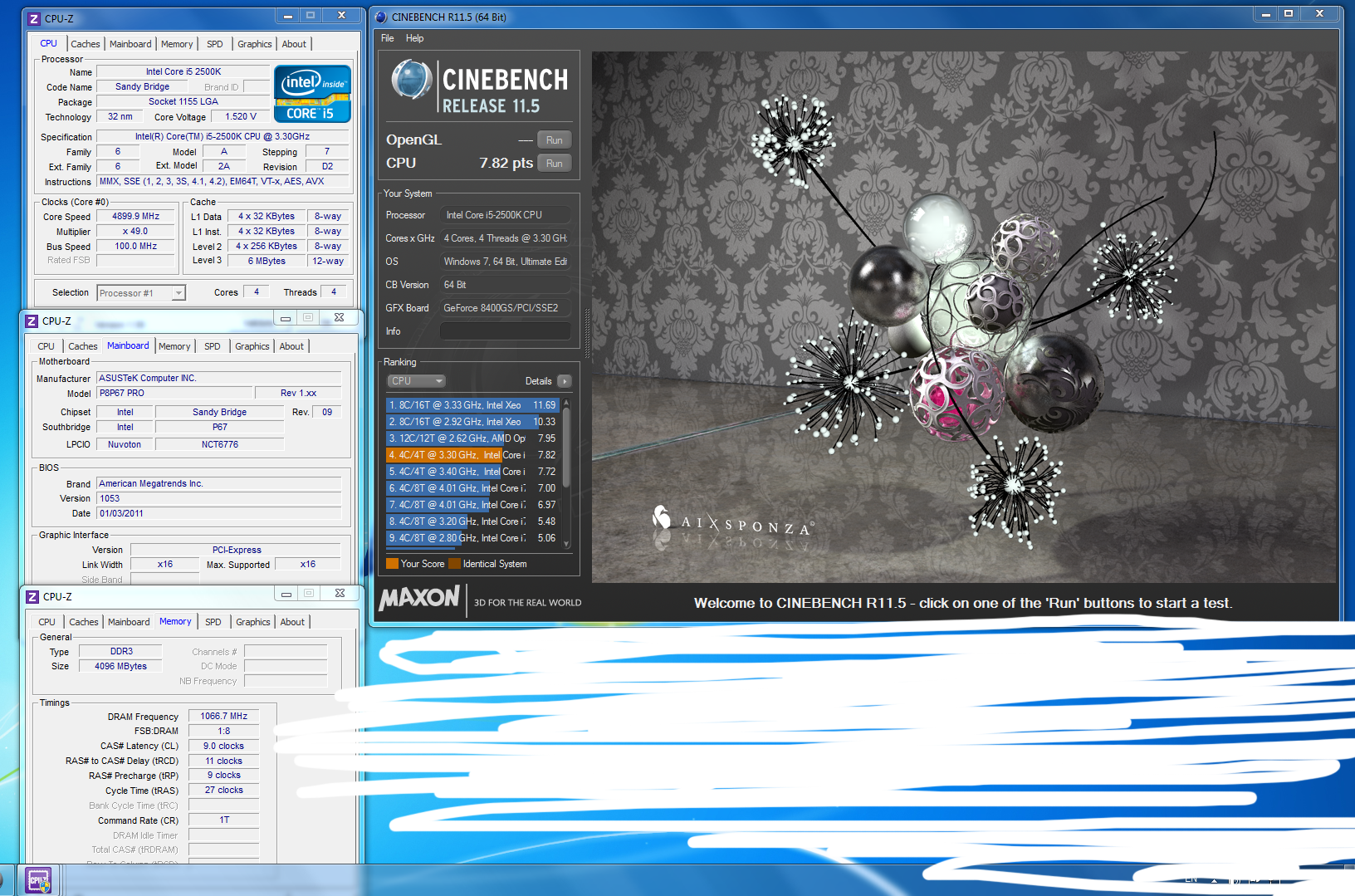The image size is (1355, 896).
Task: Click the motherboard Model value 'P8P67 PRO'
Action: (x=174, y=393)
